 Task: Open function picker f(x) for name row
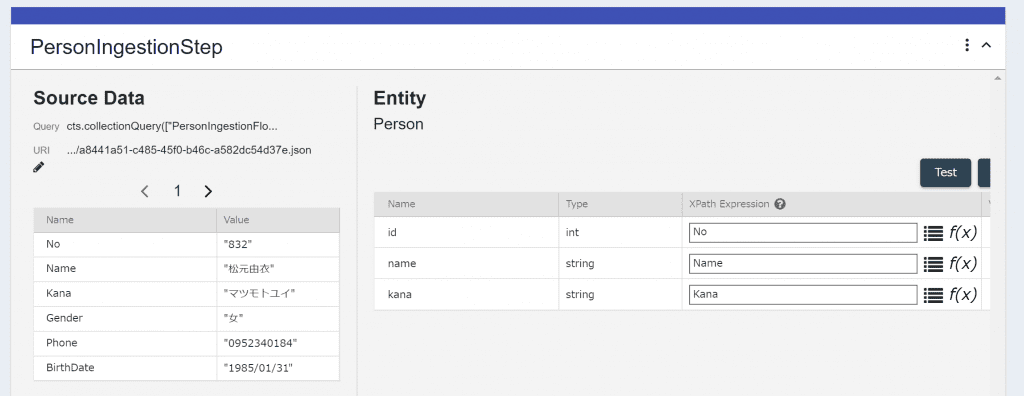963,263
